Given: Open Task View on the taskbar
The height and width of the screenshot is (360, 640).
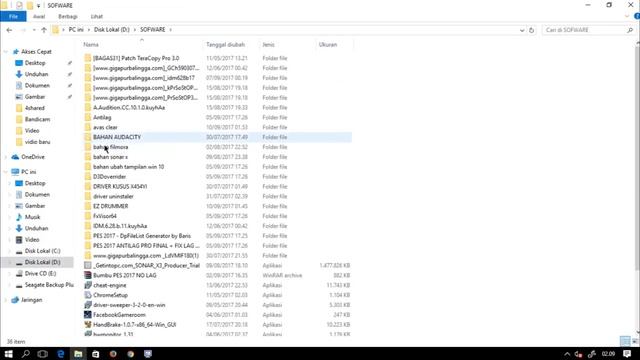Looking at the screenshot, I should point(42,354).
